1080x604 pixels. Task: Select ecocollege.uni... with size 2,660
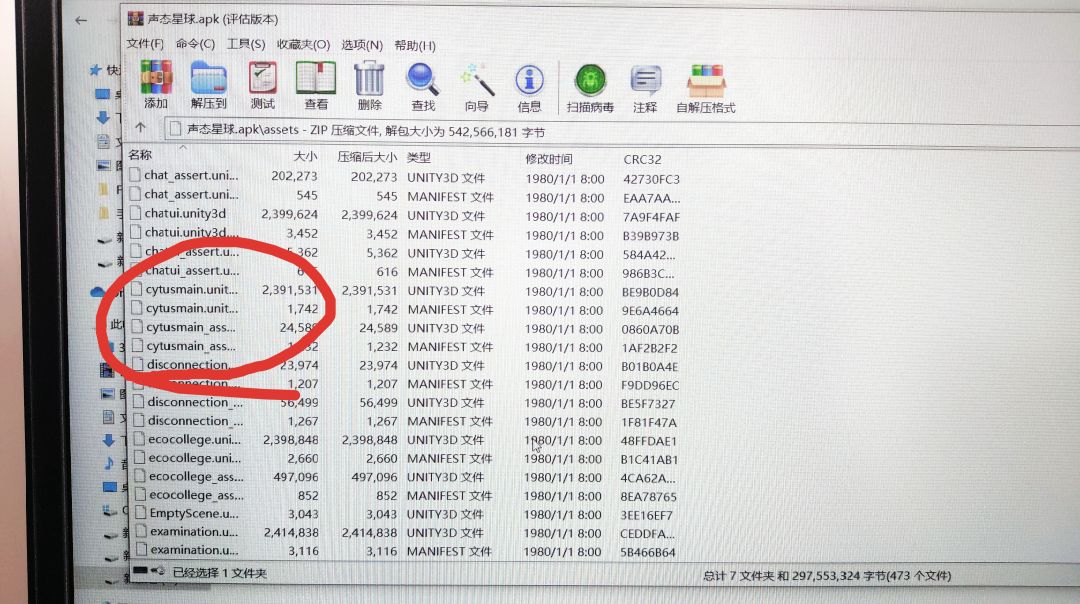[x=195, y=458]
